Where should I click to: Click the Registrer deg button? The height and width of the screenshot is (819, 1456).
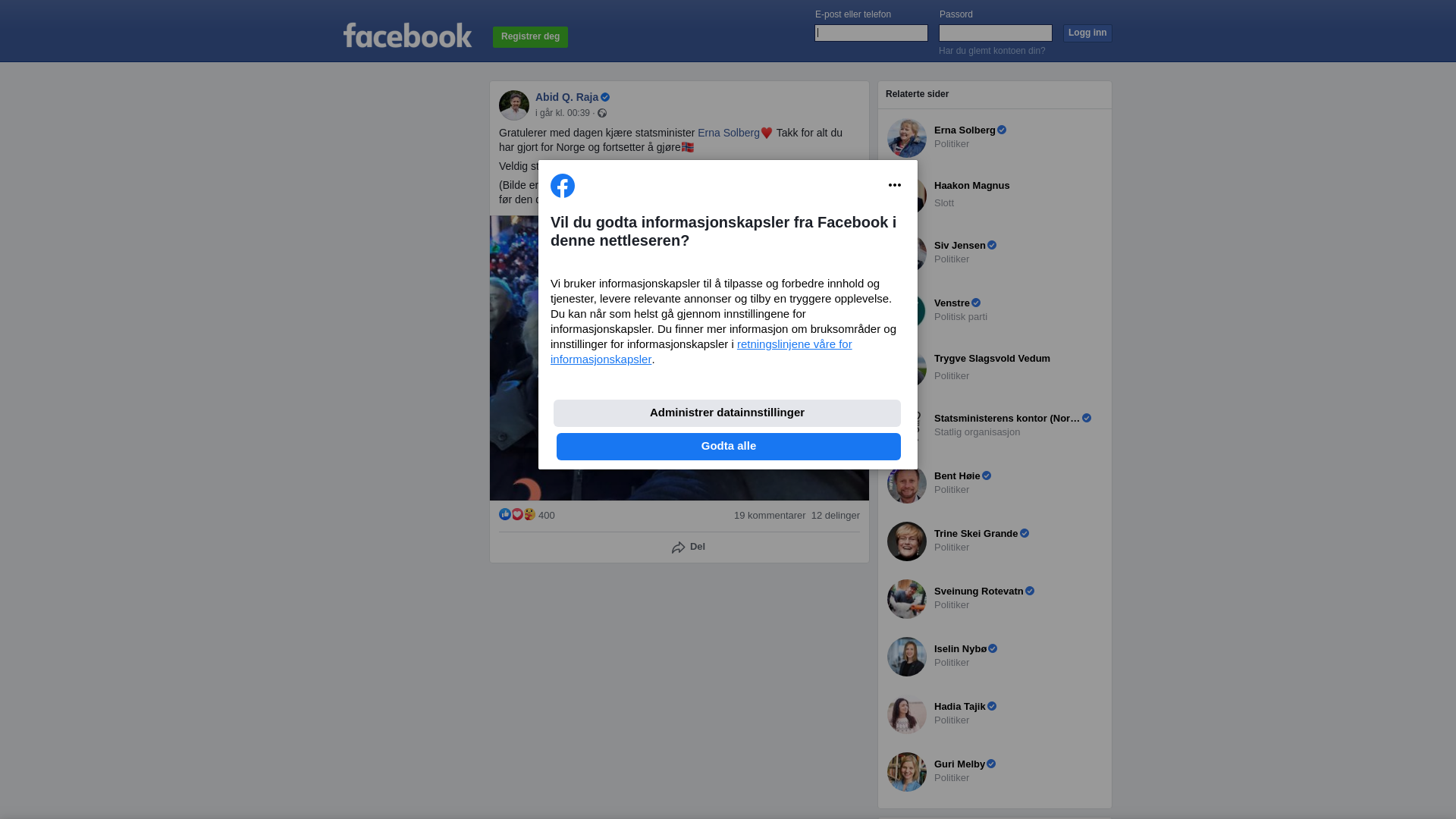[530, 37]
